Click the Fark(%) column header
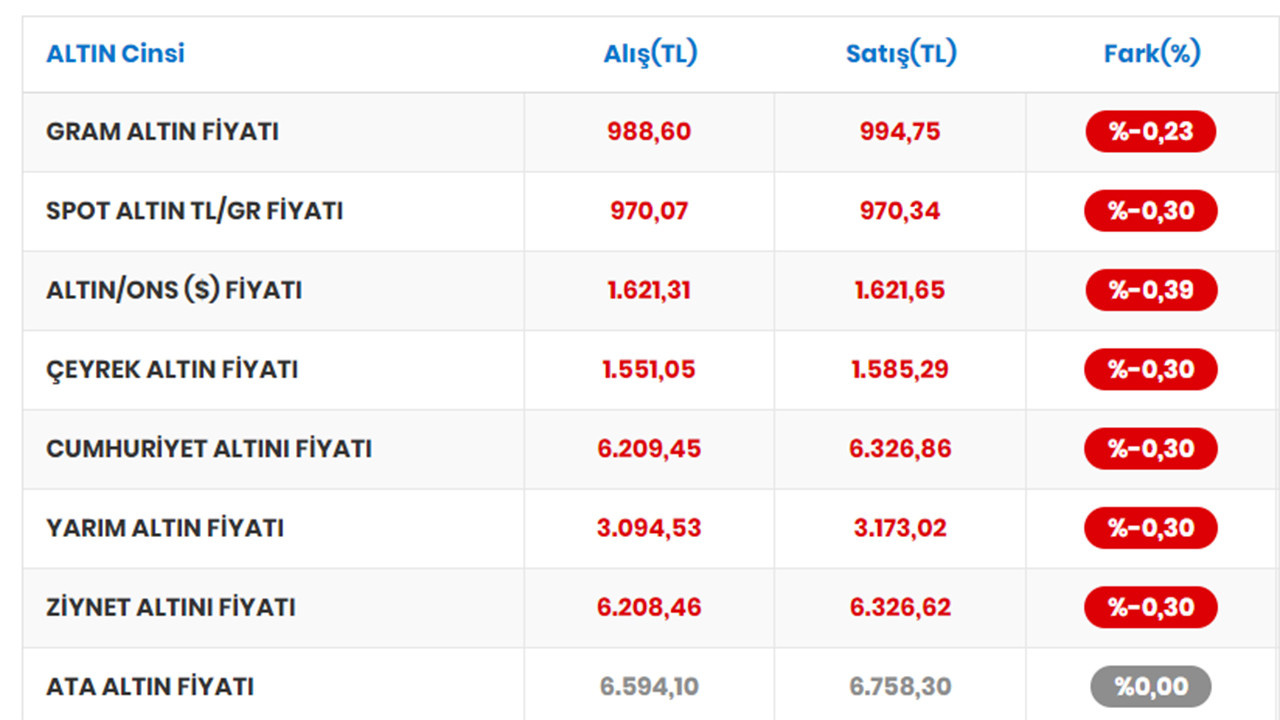Image resolution: width=1280 pixels, height=720 pixels. point(1152,54)
